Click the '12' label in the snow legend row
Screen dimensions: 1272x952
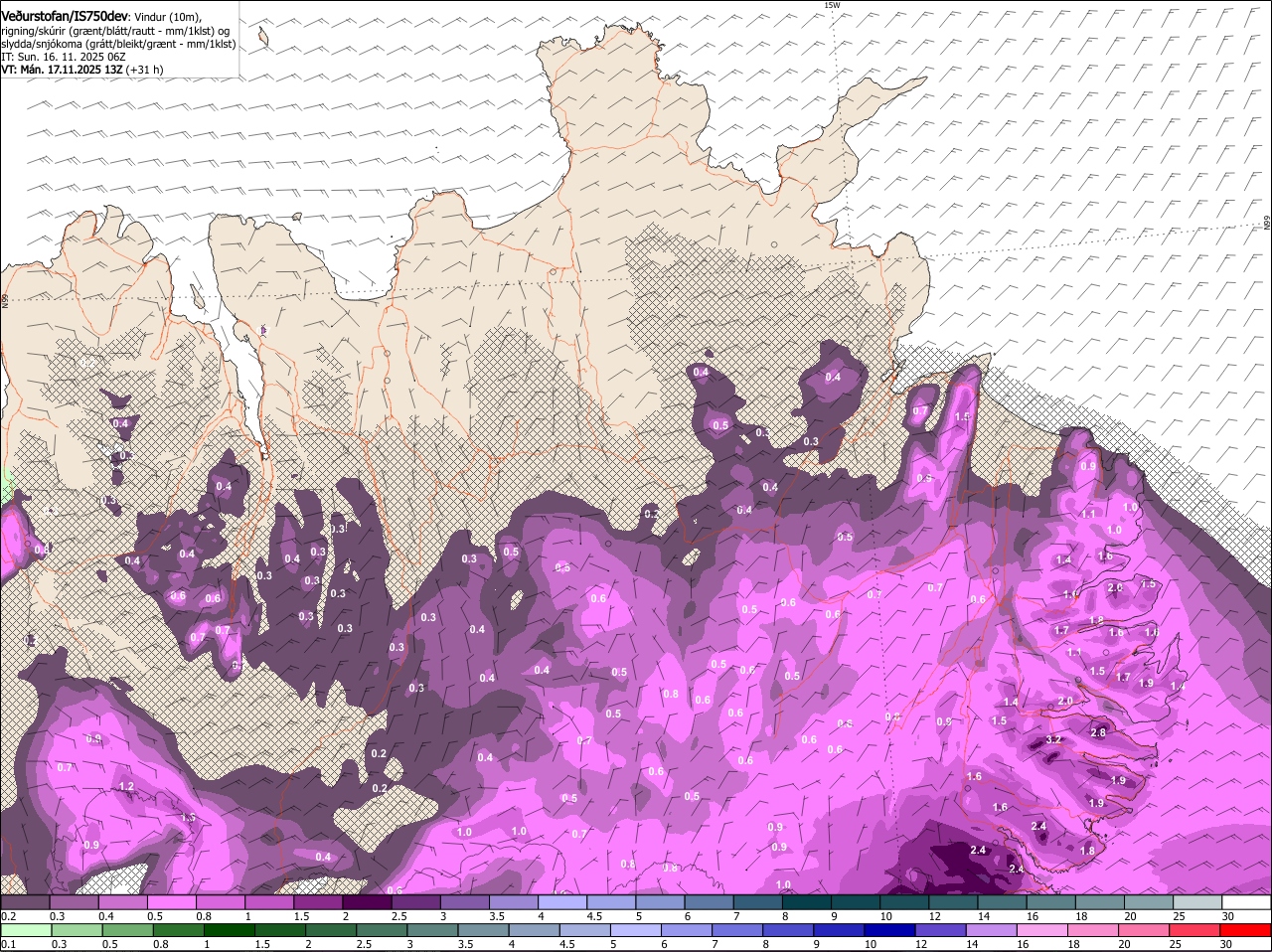tap(935, 916)
